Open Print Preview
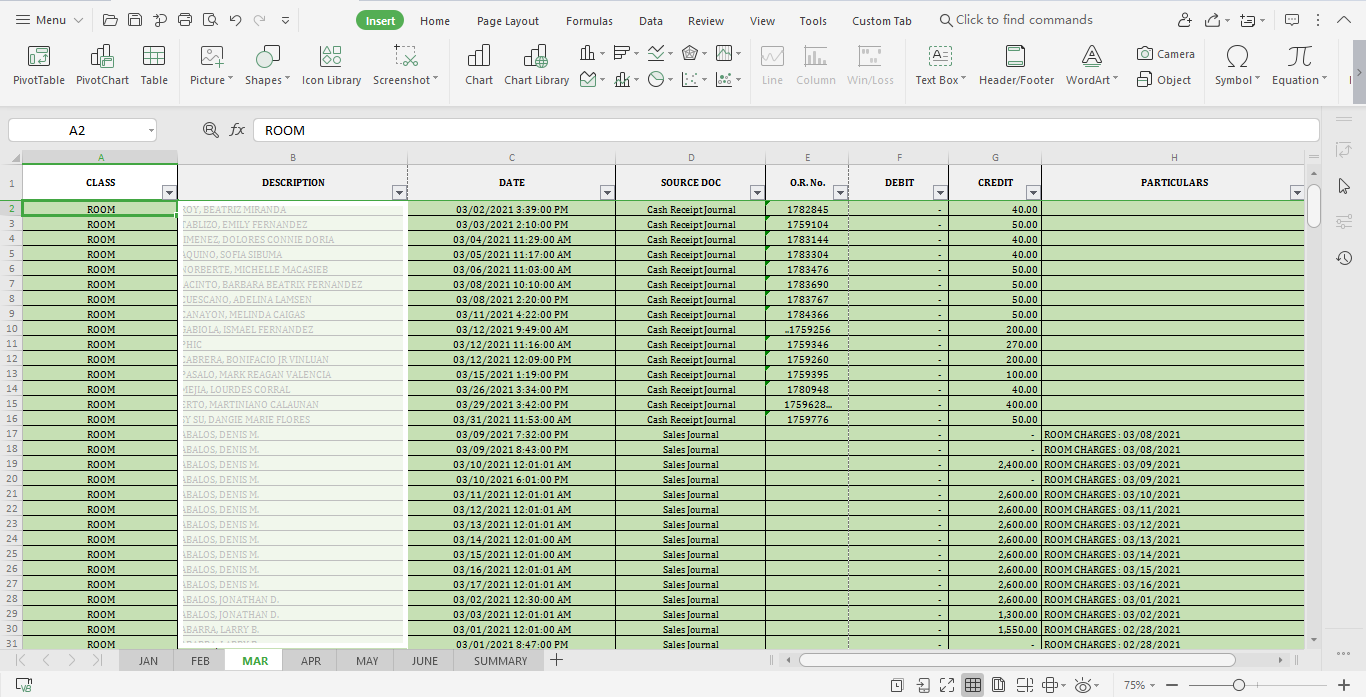Screen dimensions: 1366x697 (x=210, y=20)
